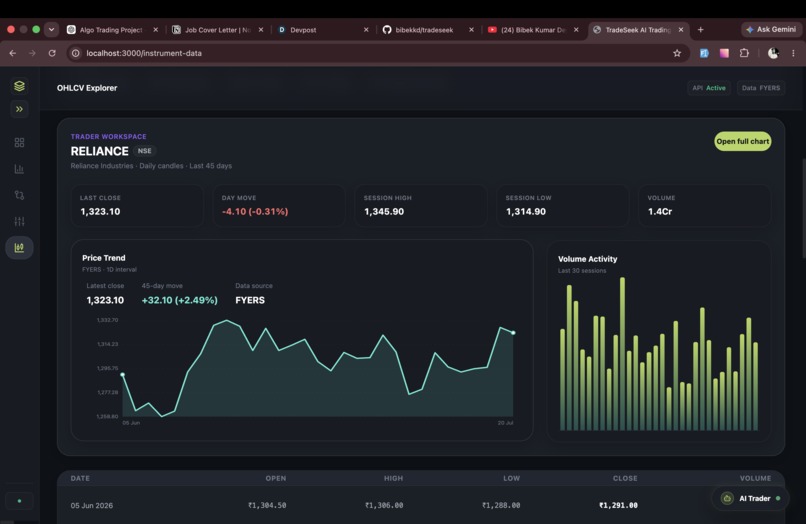Close the Algo Trading Project tab

click(156, 30)
